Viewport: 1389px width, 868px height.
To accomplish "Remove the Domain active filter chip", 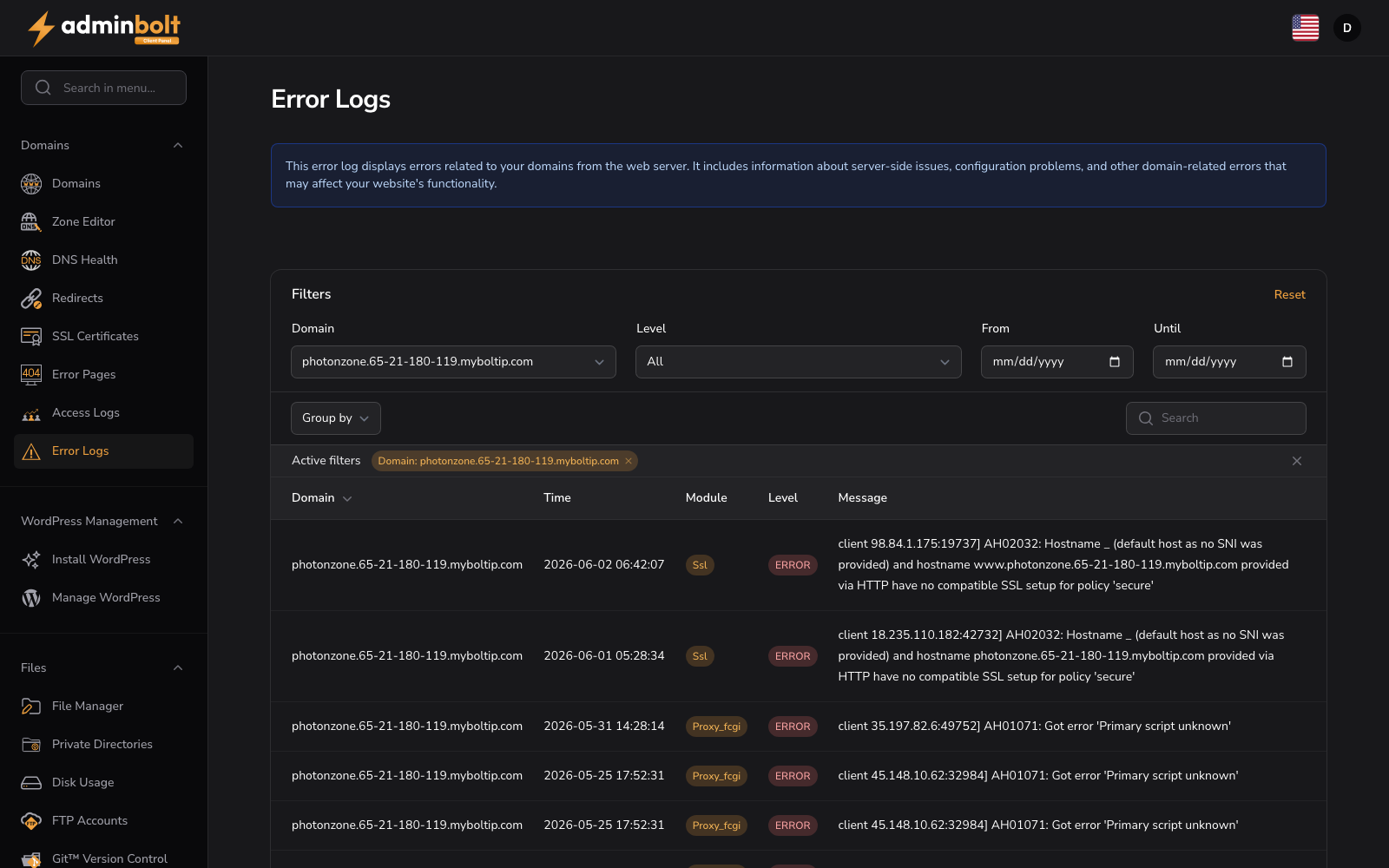I will coord(629,461).
